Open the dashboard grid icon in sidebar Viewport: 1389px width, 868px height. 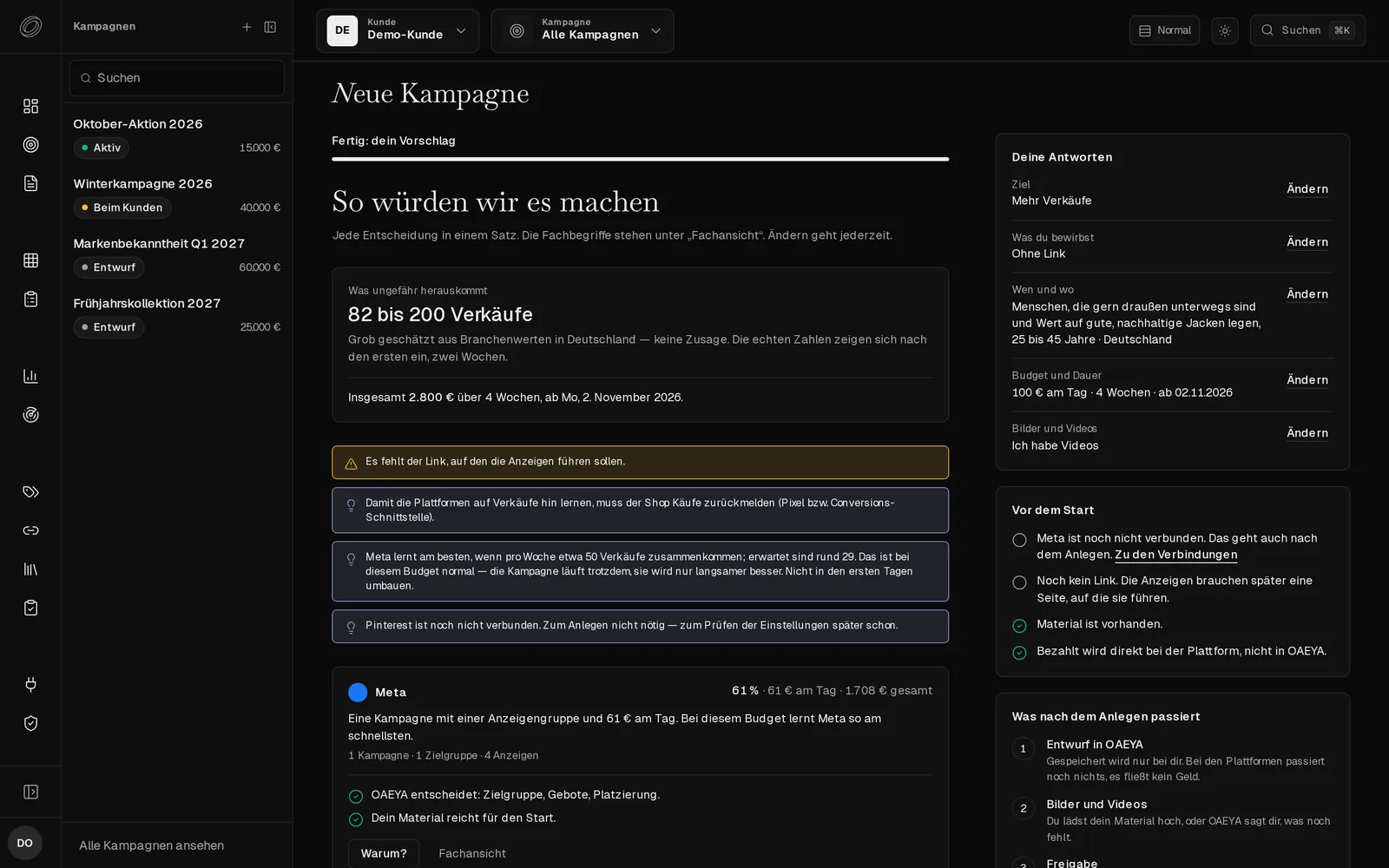(x=30, y=106)
